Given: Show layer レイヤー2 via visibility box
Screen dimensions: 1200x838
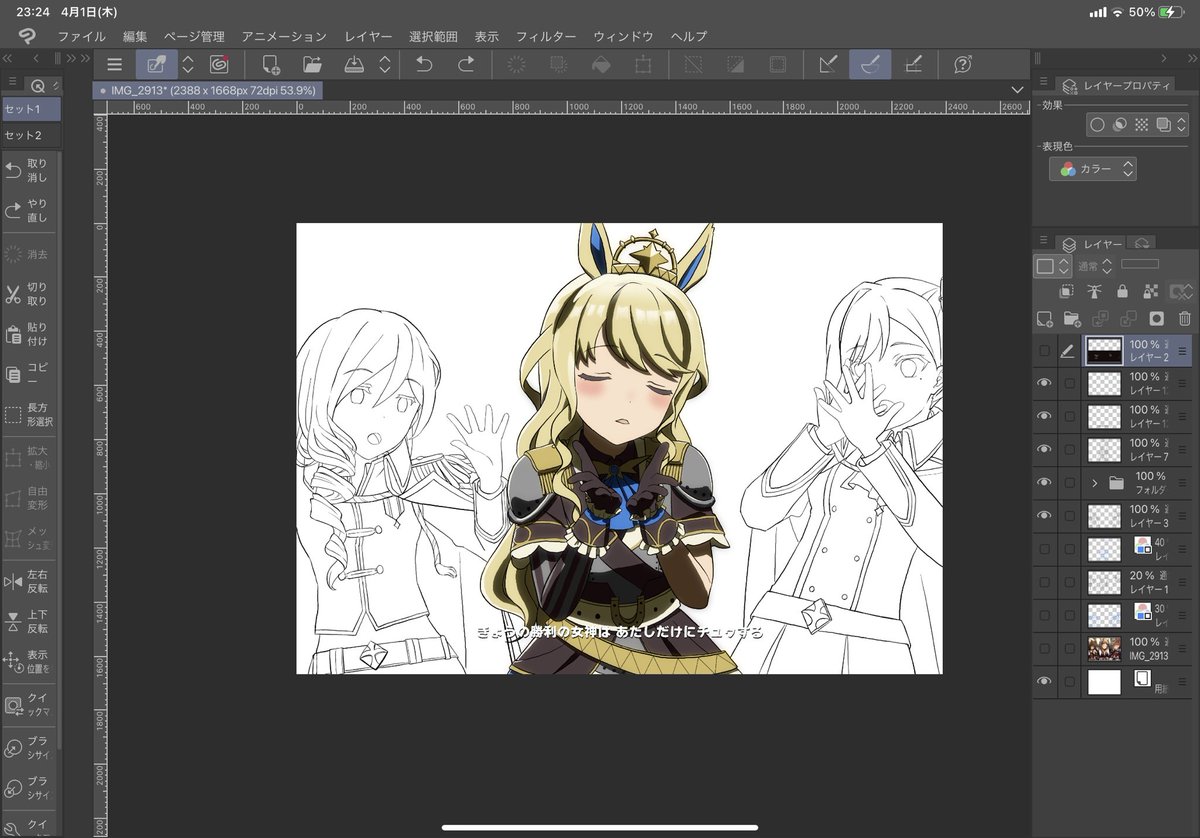Looking at the screenshot, I should click(x=1045, y=351).
